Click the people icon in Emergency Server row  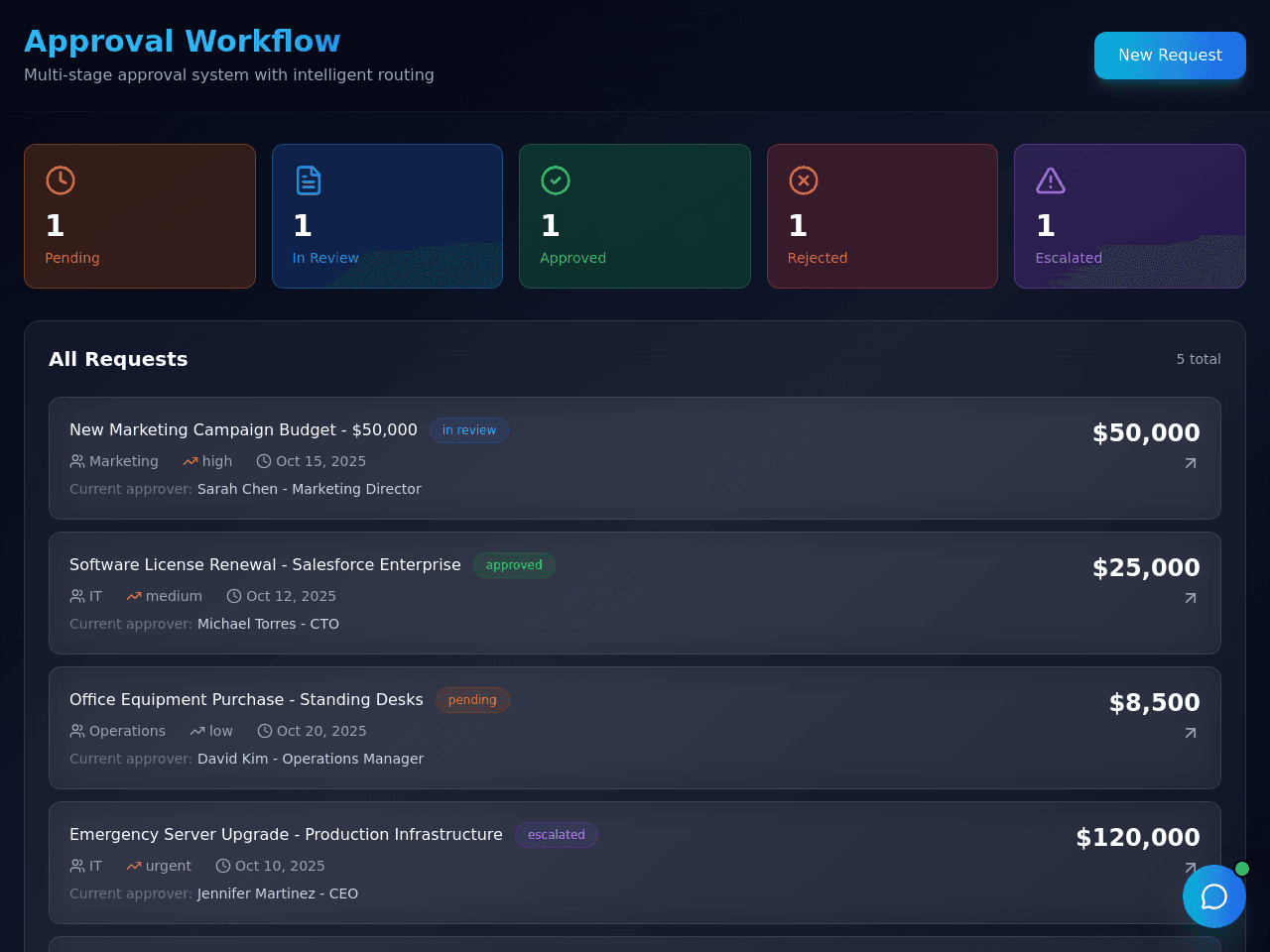(x=77, y=866)
